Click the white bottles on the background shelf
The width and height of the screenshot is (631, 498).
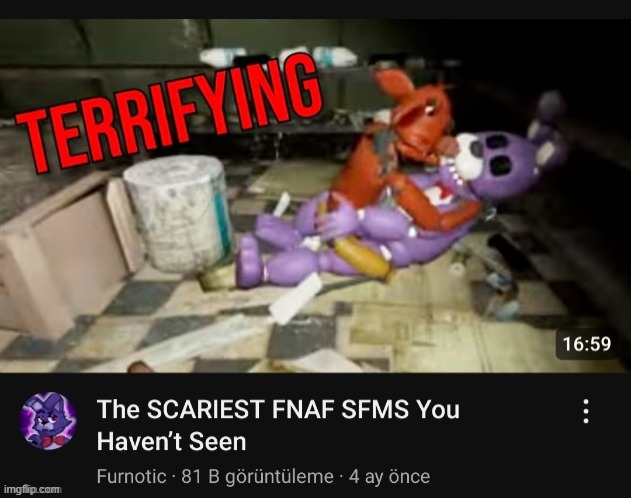point(278,57)
